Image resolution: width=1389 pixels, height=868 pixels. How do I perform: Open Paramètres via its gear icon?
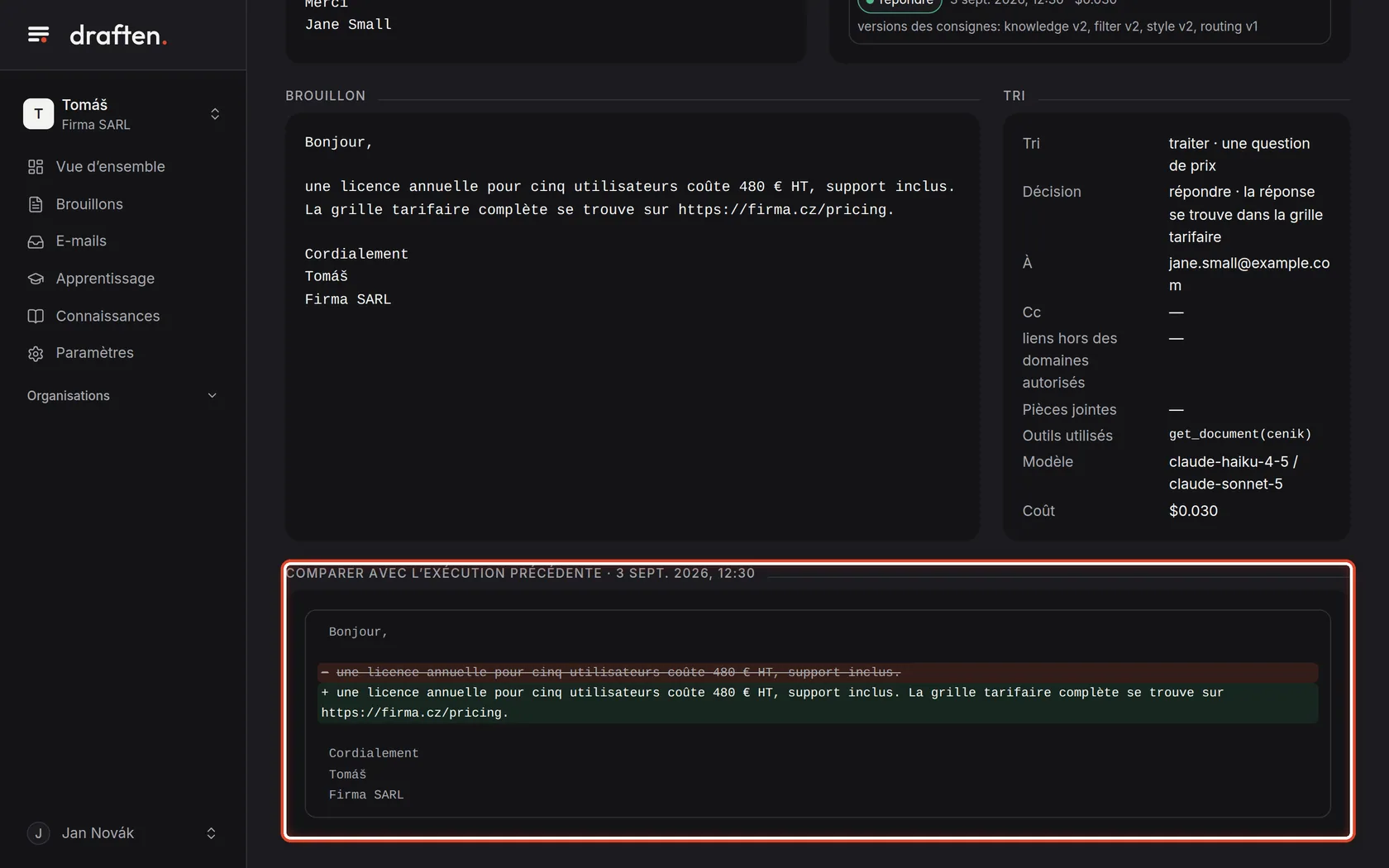click(x=36, y=353)
